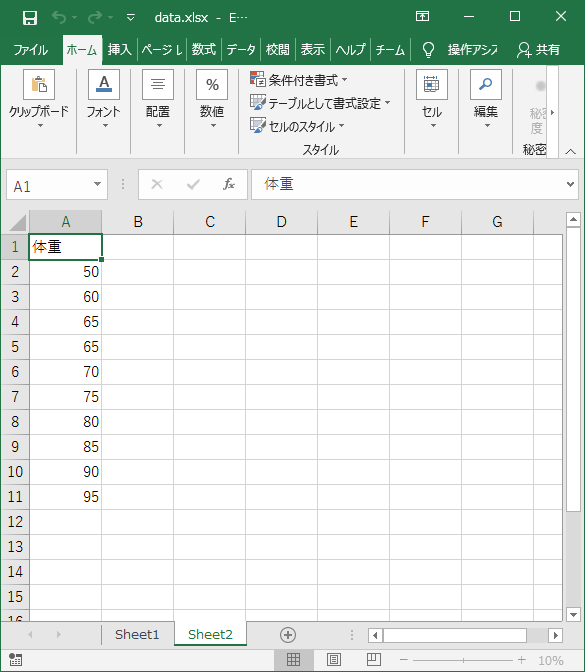Click the Enter checkmark formula button

[193, 185]
